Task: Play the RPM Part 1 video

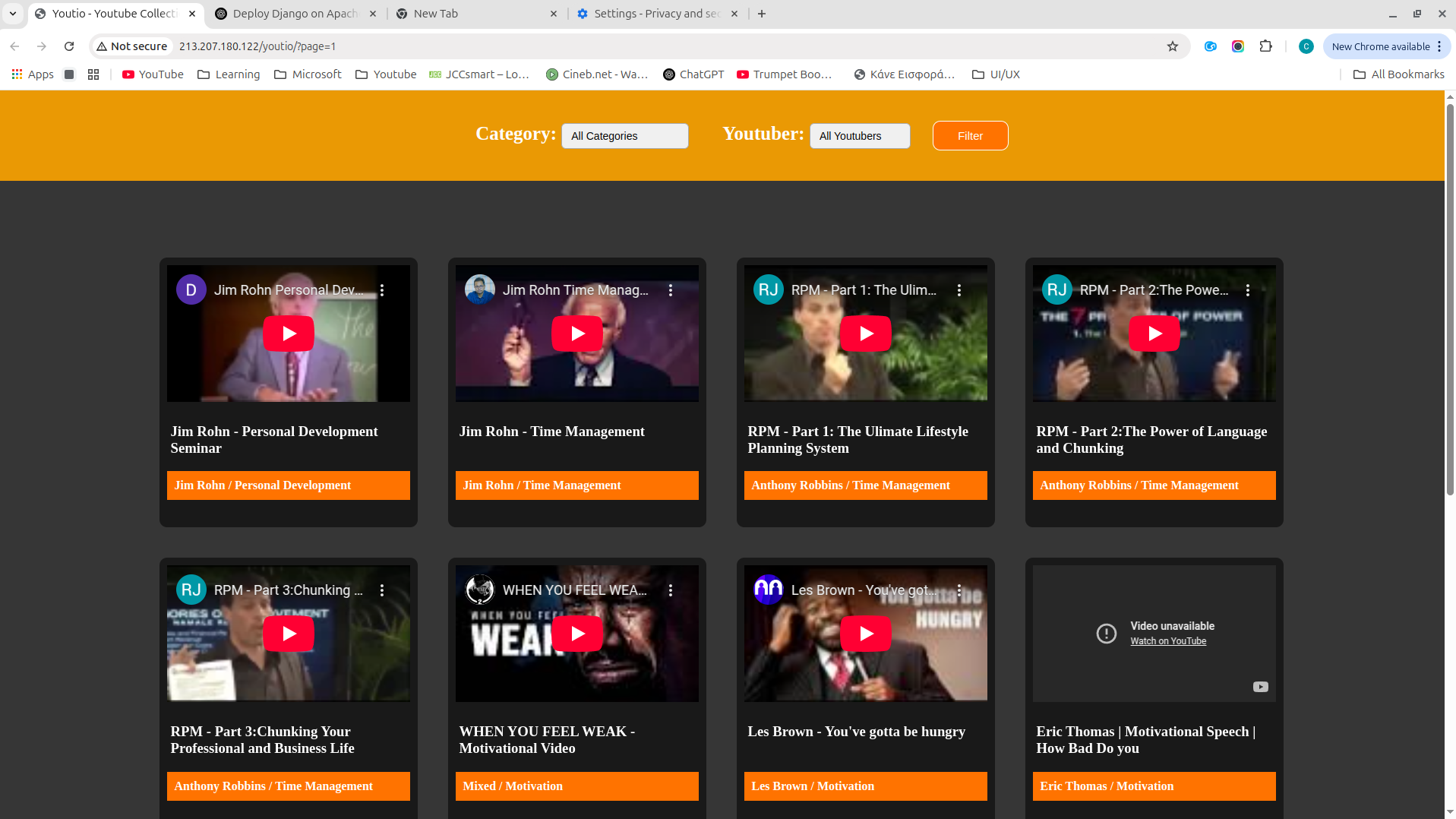Action: tap(866, 334)
